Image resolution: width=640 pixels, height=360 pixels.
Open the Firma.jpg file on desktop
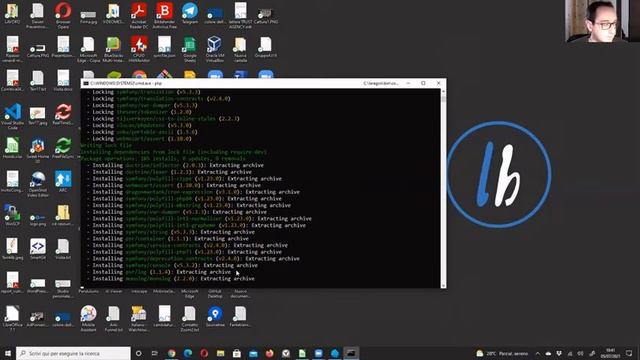[88, 16]
